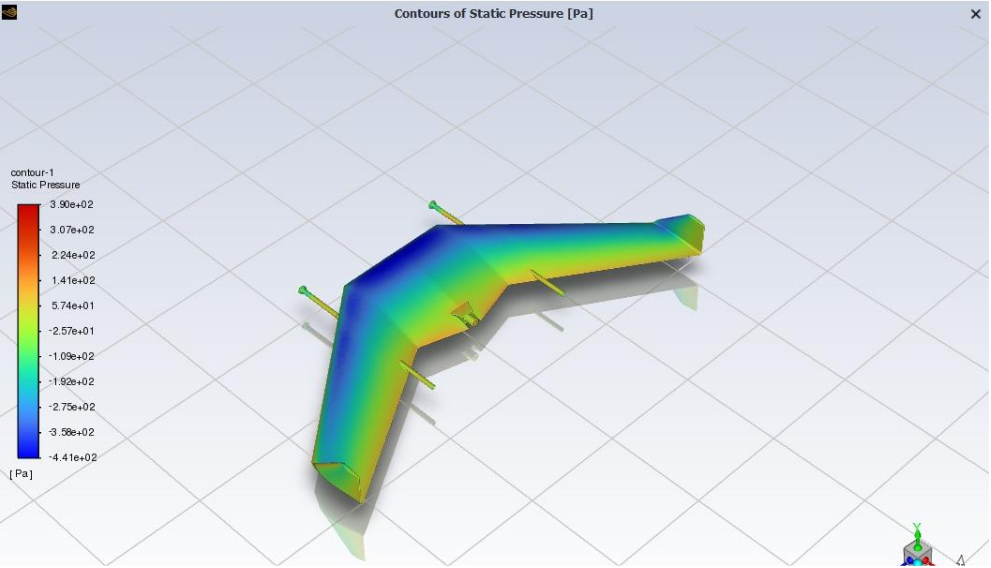991x568 pixels.
Task: Close the Contours of Static Pressure window
Action: tap(976, 14)
